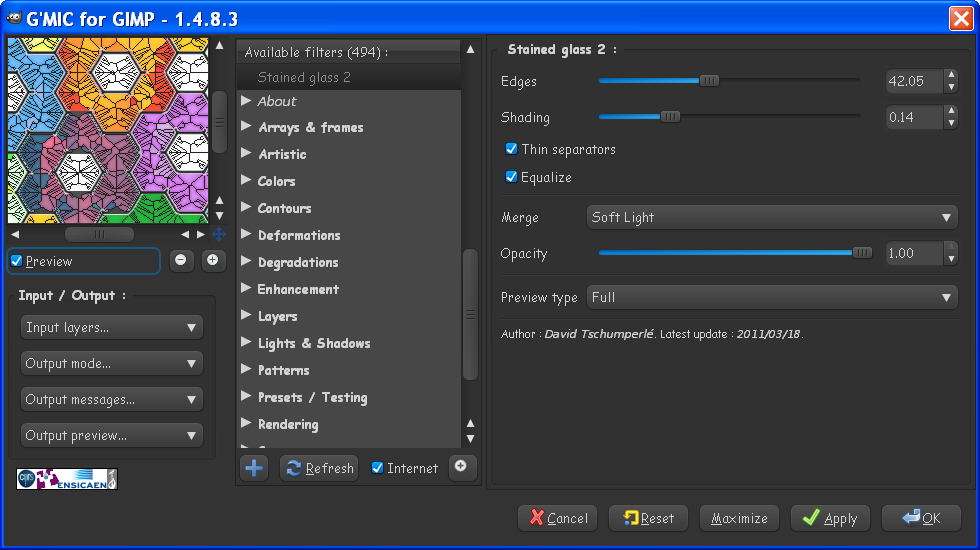Click the Edges value field 42.05

click(915, 81)
